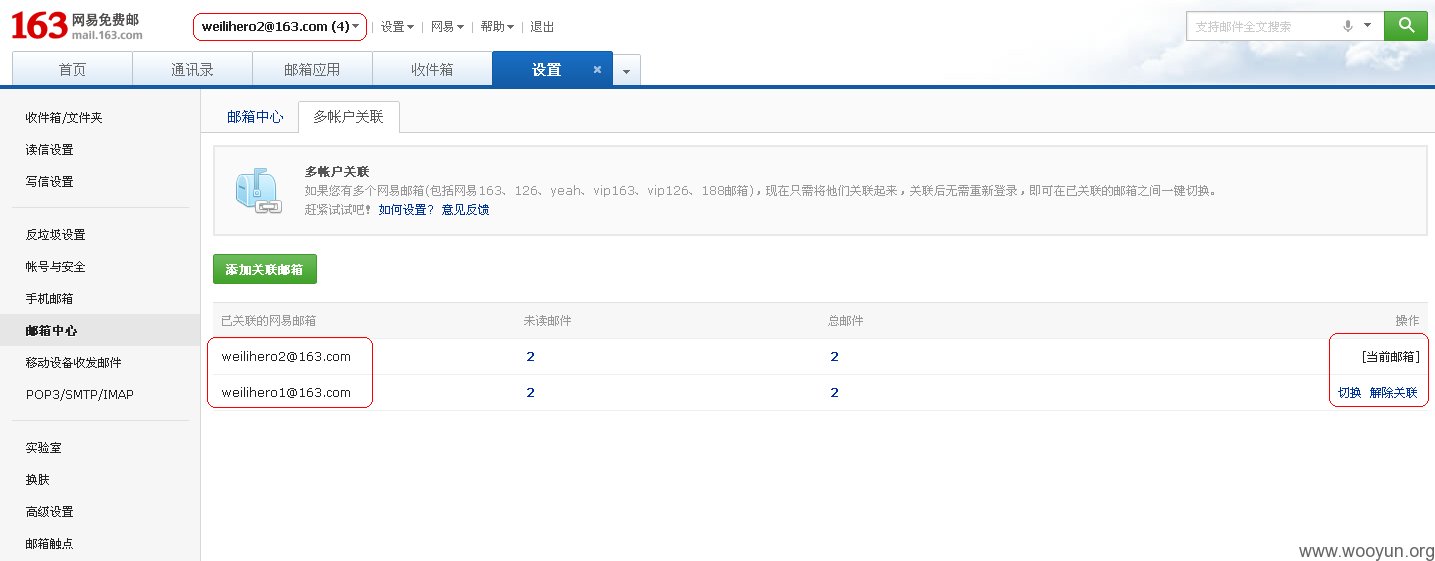This screenshot has height=561, width=1435.
Task: Open 帐号与安全 in sidebar
Action: 55,267
